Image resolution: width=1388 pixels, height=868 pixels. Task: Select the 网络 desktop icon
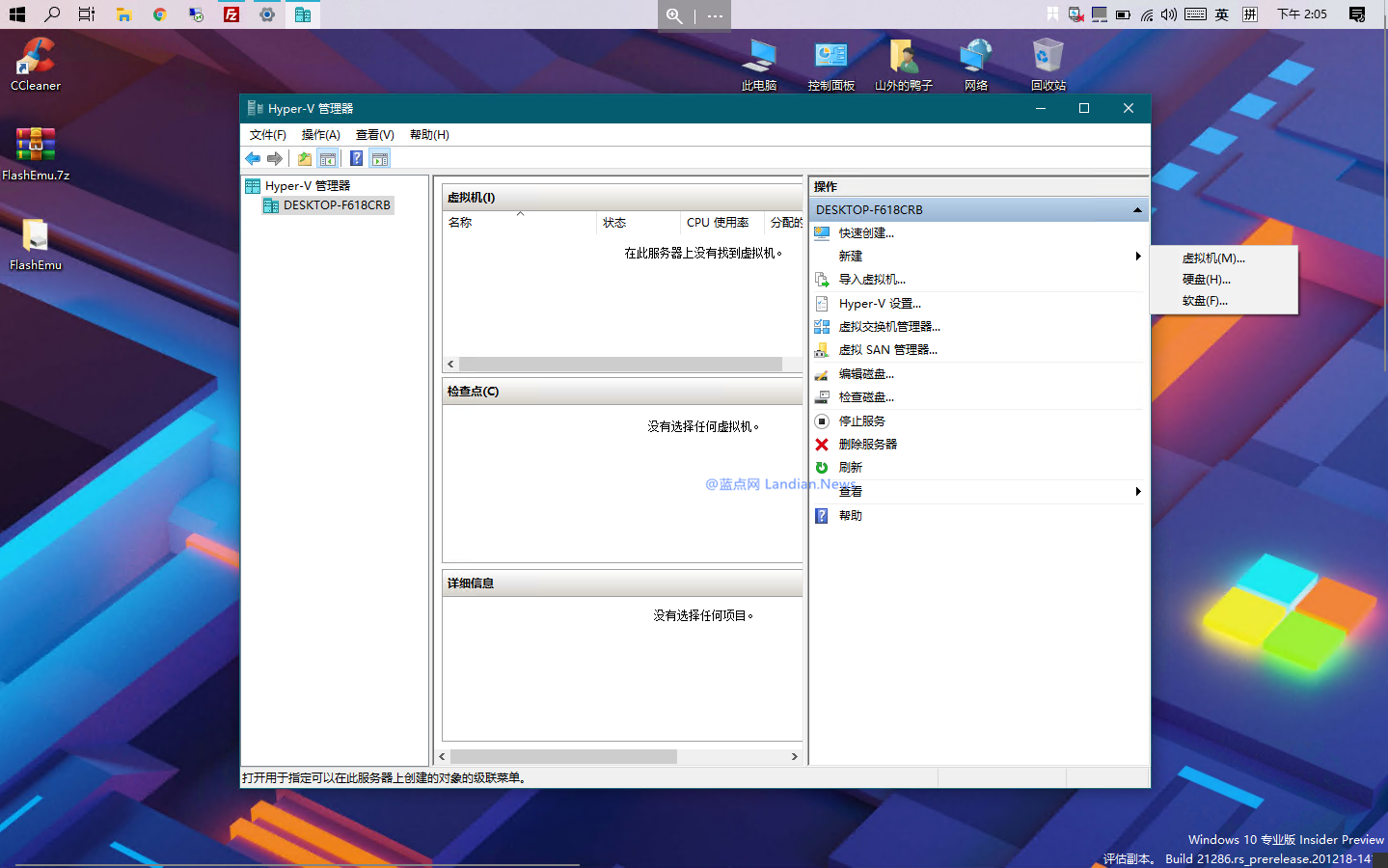tap(976, 65)
